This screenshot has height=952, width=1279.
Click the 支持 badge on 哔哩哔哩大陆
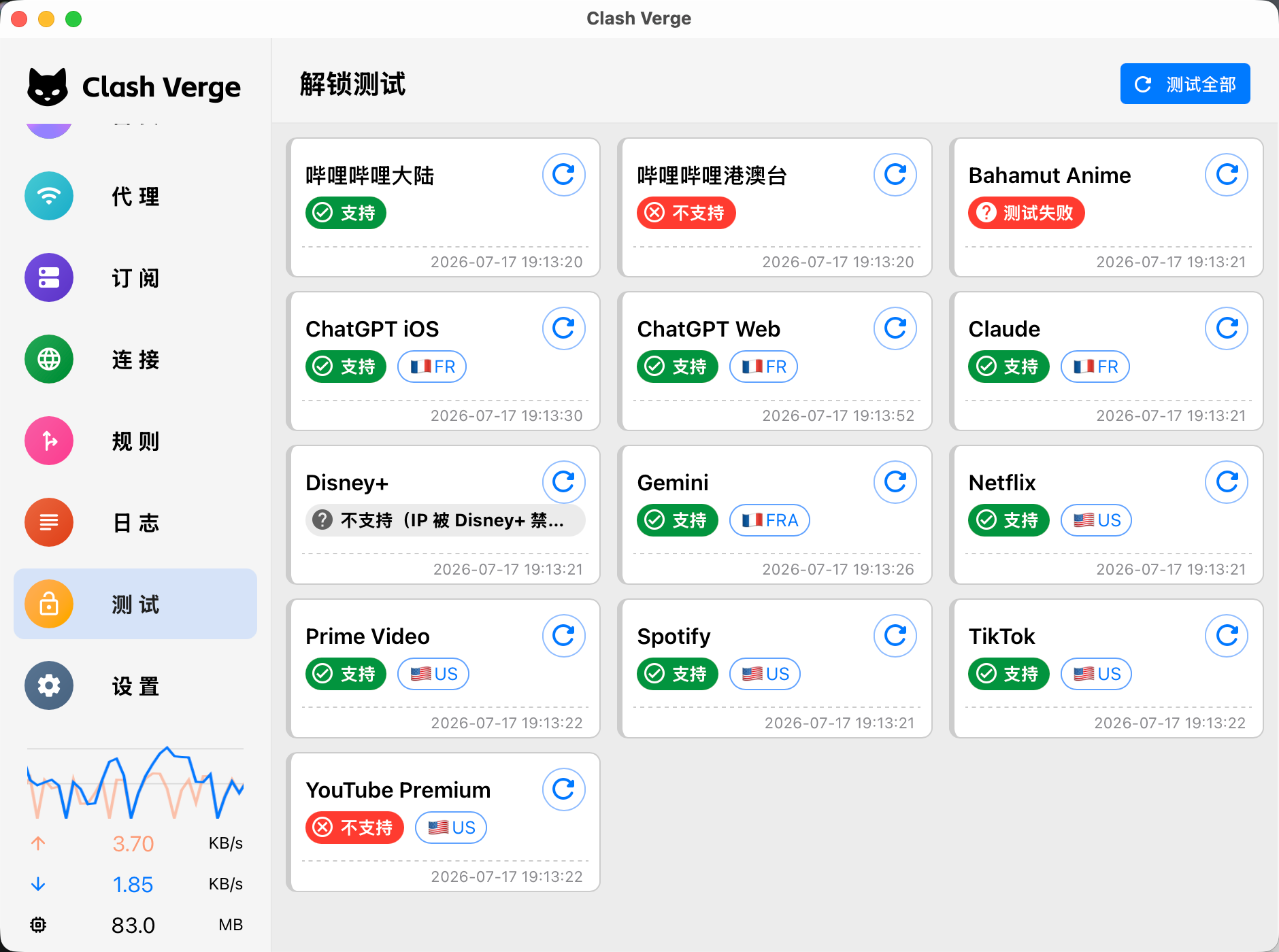346,213
